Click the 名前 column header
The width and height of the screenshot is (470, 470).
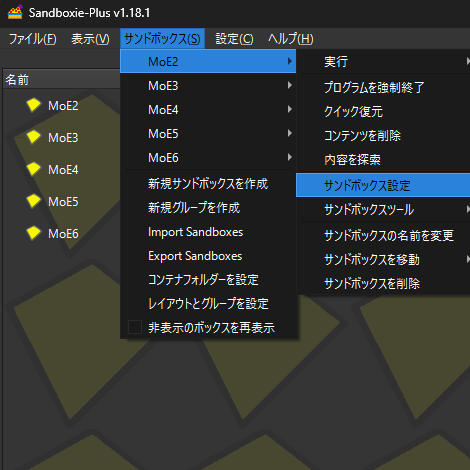62,80
